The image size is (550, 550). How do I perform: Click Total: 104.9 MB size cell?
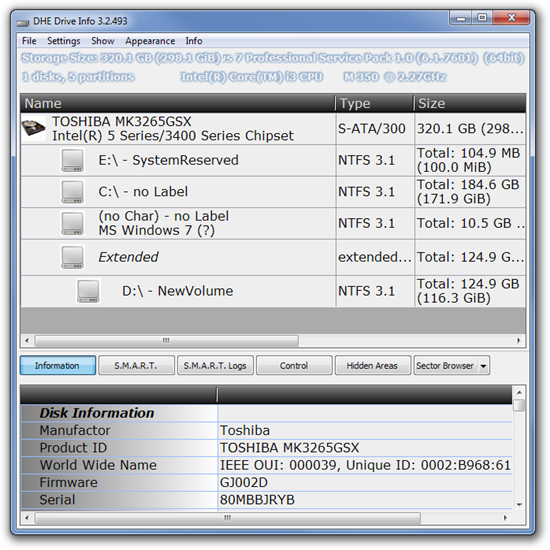click(470, 160)
